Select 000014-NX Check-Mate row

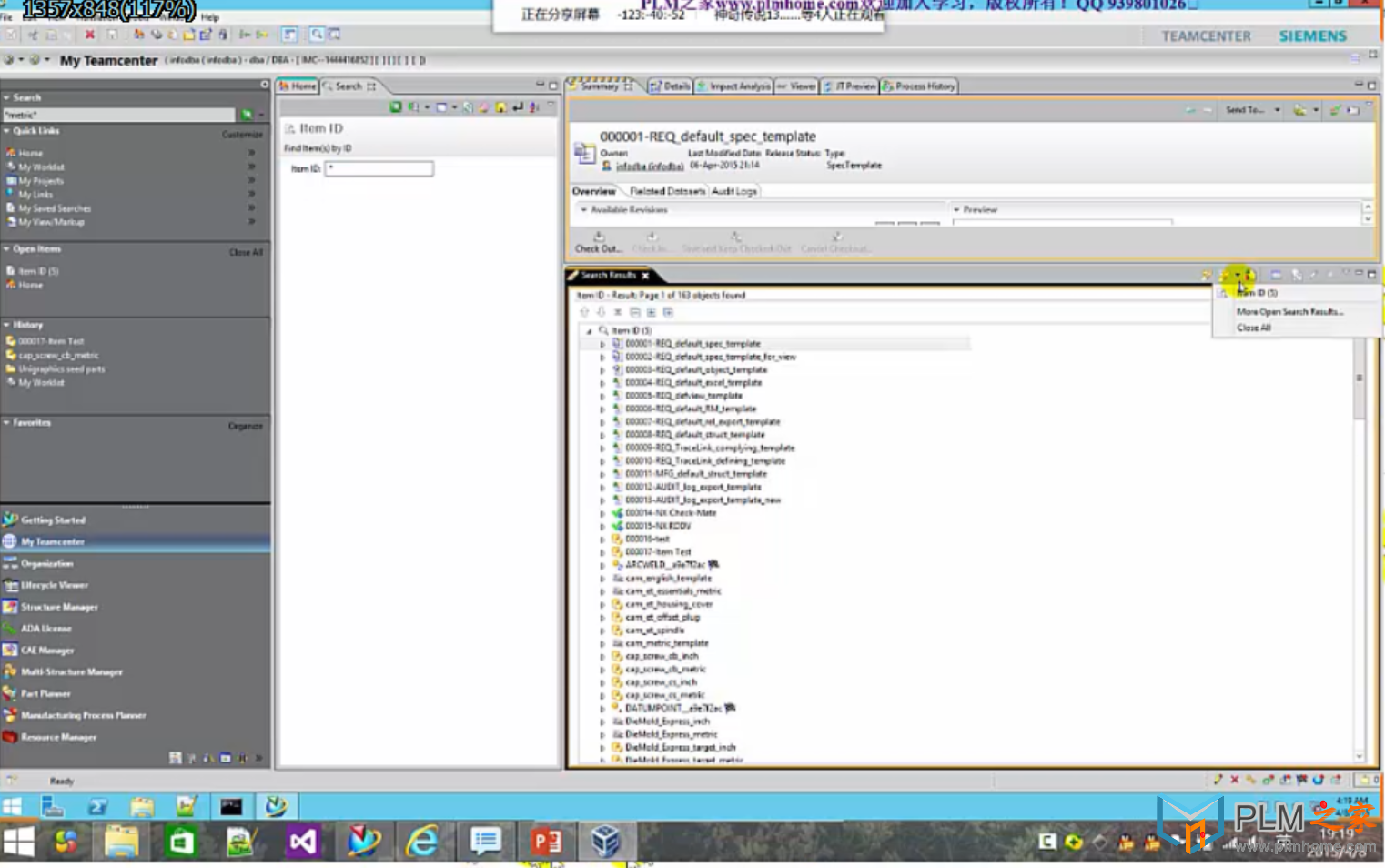point(670,513)
